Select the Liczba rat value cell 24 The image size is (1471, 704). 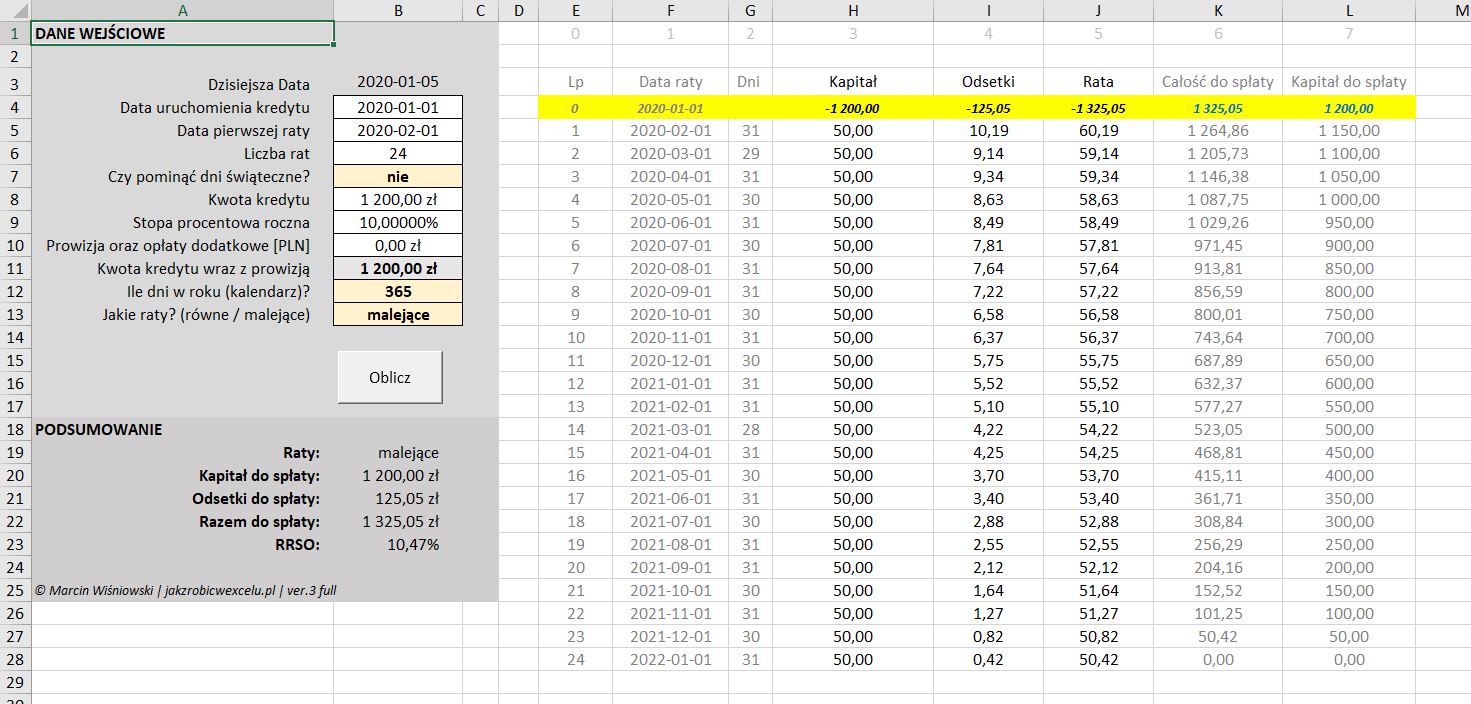tap(398, 153)
